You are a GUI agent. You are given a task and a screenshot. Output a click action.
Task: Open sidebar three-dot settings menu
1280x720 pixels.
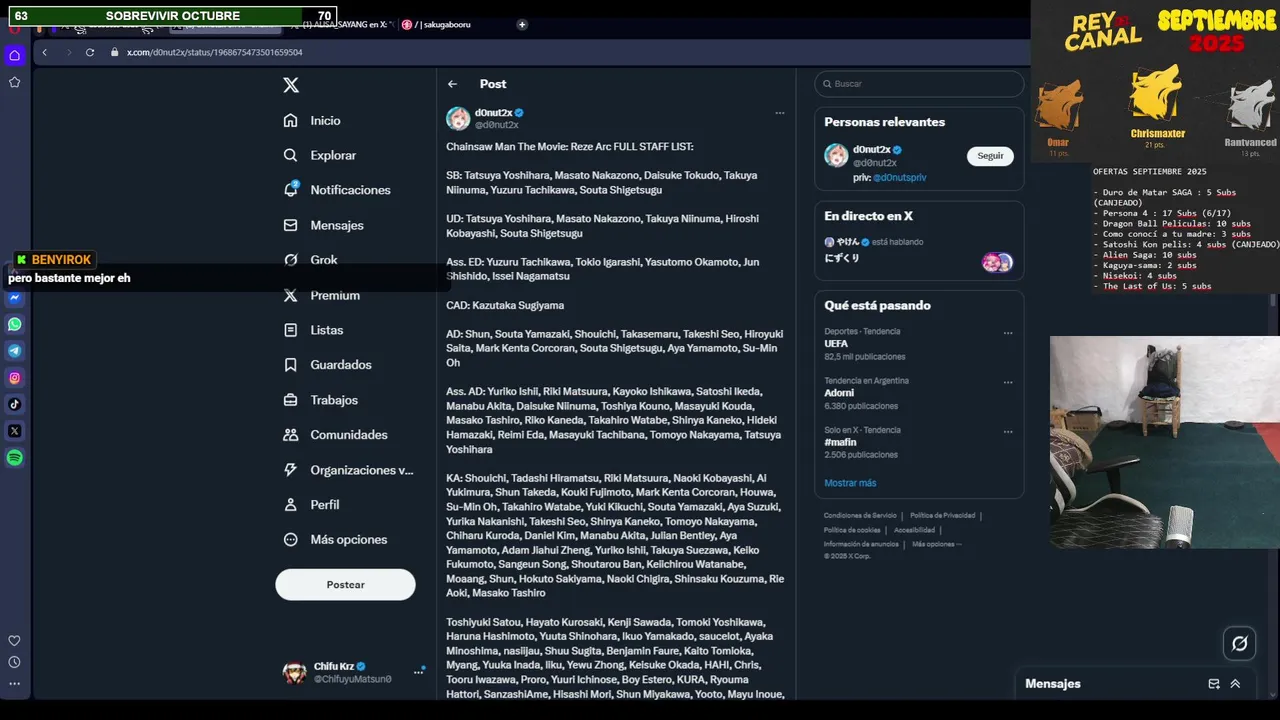(14, 684)
